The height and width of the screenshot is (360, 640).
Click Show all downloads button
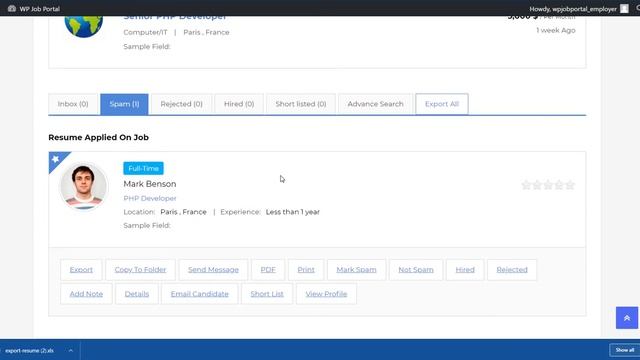624,350
